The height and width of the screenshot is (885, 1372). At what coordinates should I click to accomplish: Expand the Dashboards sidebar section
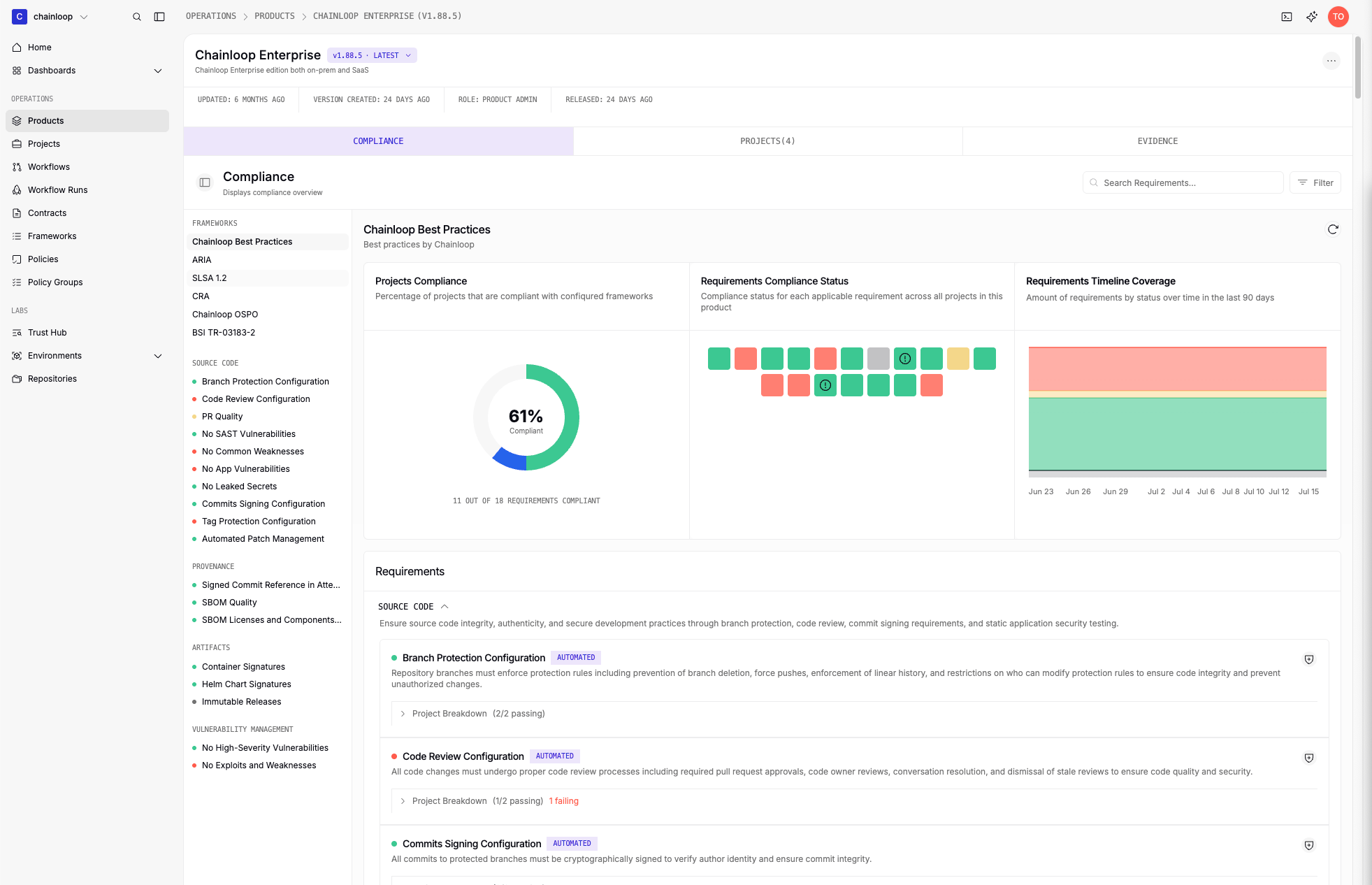[x=87, y=71]
